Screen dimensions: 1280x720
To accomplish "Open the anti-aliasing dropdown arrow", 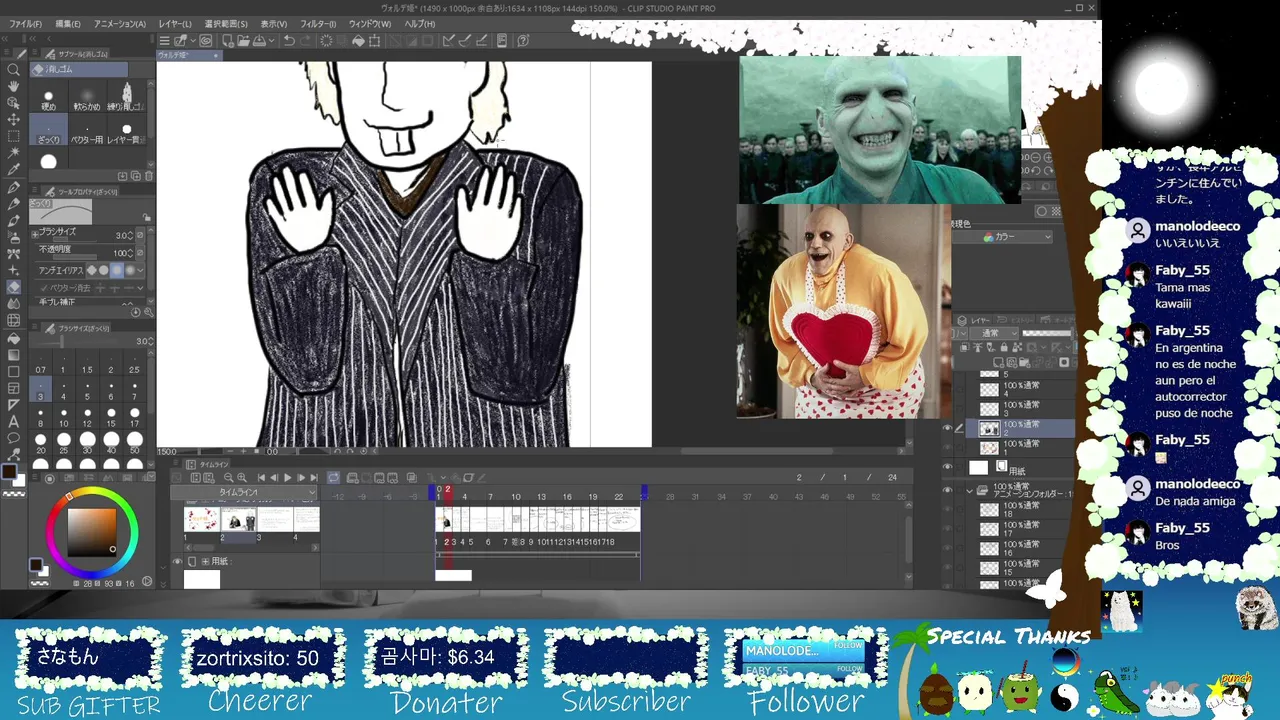I will (x=141, y=270).
